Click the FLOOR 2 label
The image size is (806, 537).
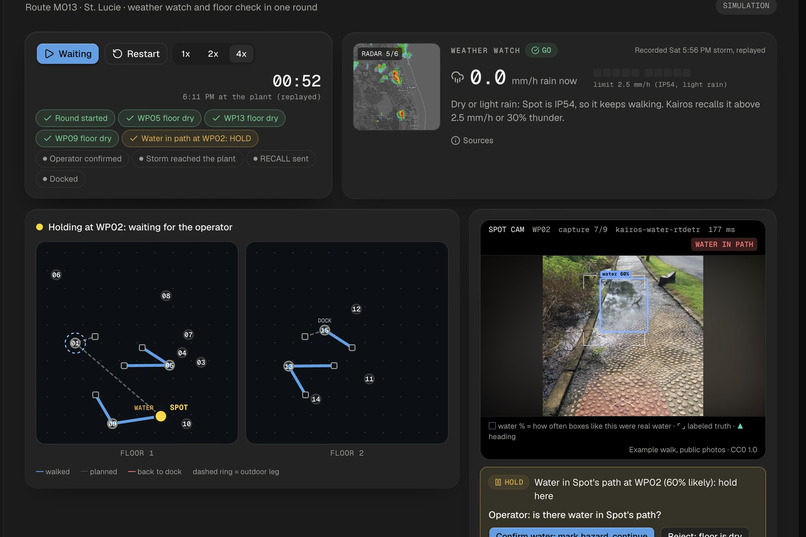click(x=347, y=453)
